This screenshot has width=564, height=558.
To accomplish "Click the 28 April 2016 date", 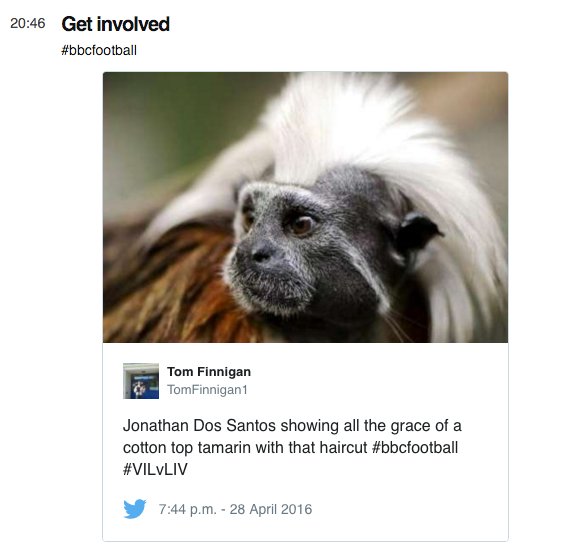I will click(x=271, y=509).
